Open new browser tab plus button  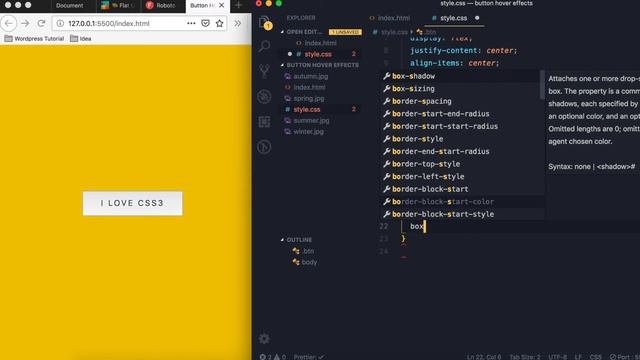point(238,5)
